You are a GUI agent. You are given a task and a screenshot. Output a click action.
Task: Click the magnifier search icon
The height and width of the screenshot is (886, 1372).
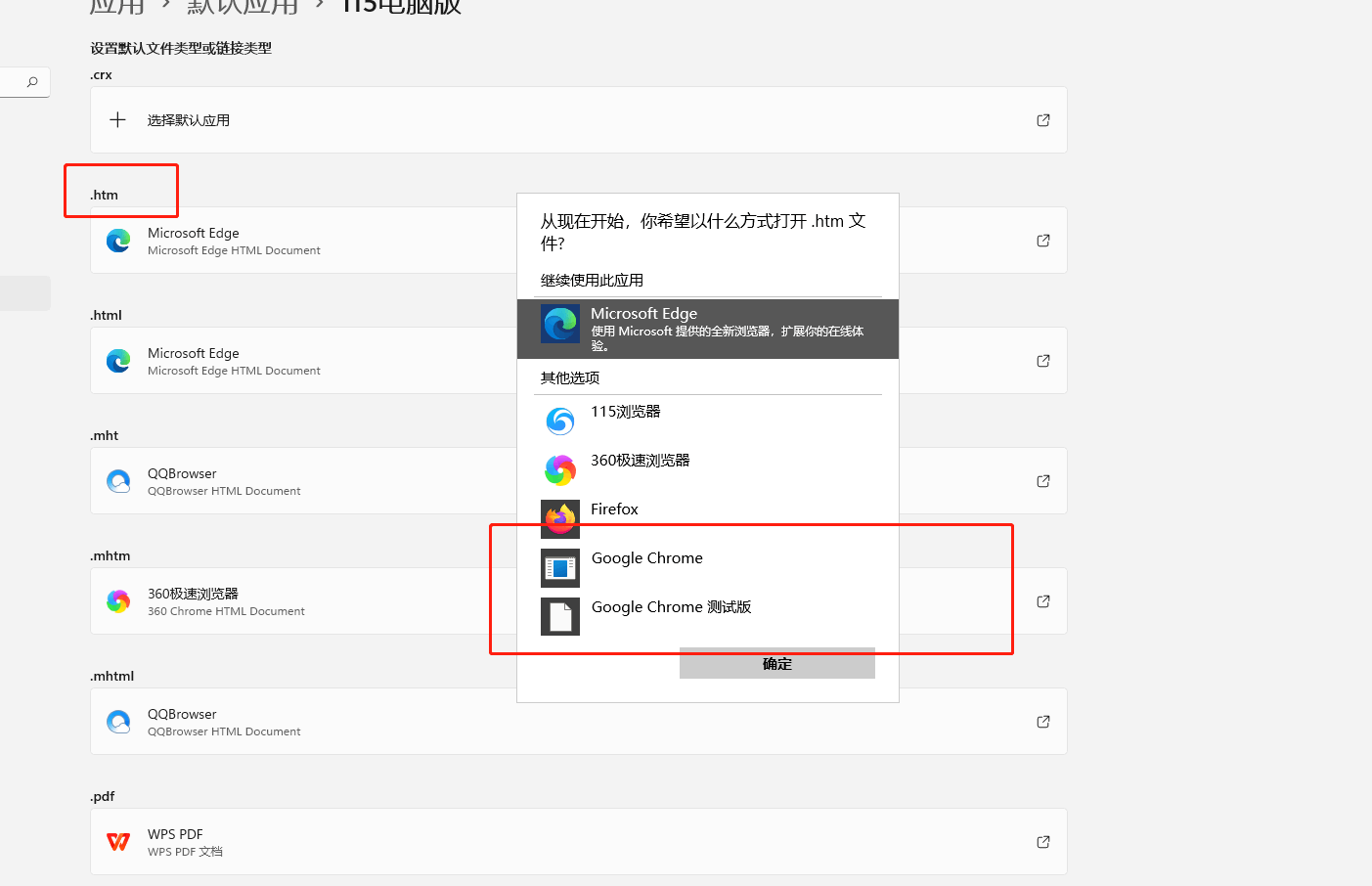click(x=31, y=82)
